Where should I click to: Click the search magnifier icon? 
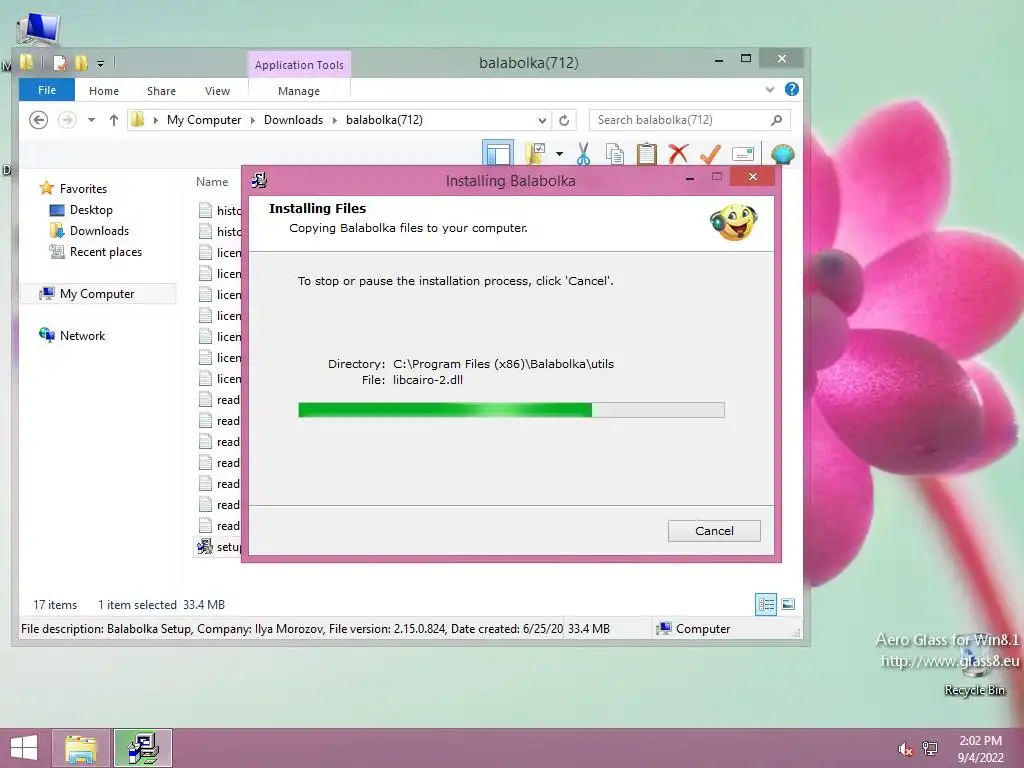pyautogui.click(x=776, y=120)
